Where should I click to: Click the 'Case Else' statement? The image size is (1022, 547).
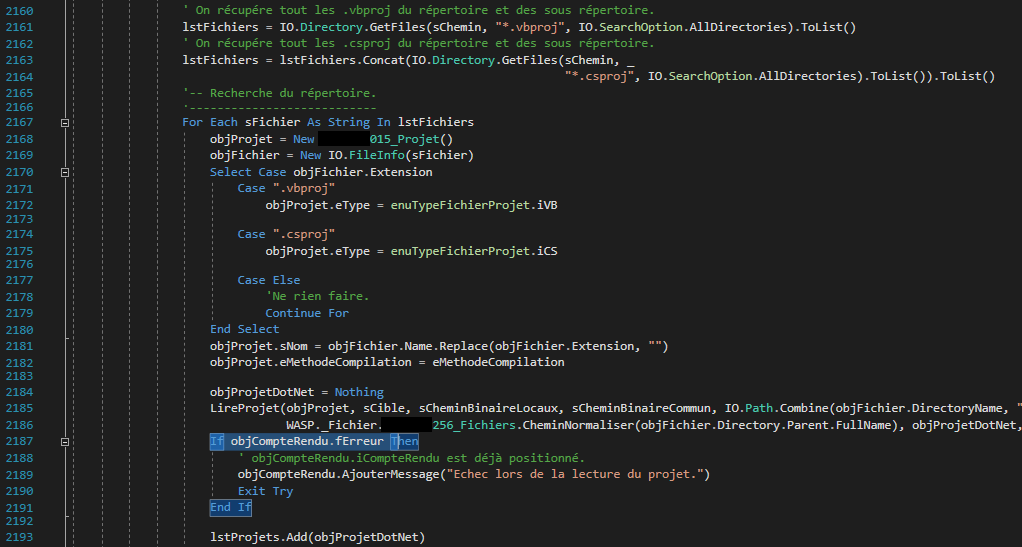[269, 280]
